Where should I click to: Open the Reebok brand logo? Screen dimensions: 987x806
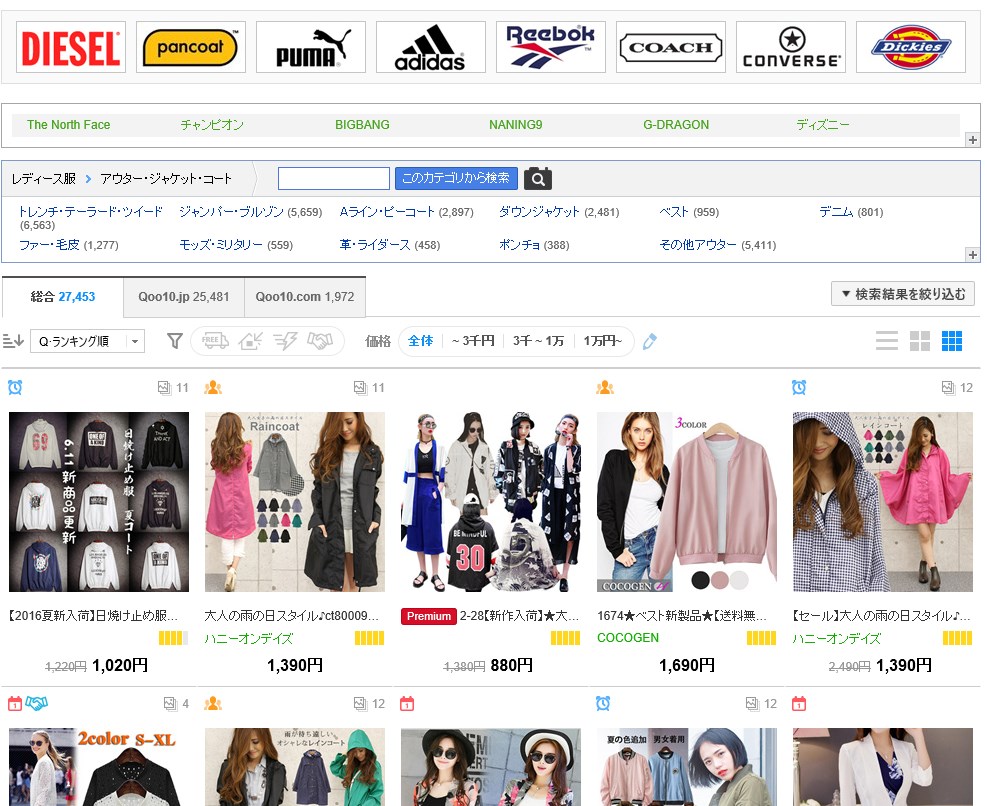pos(551,47)
